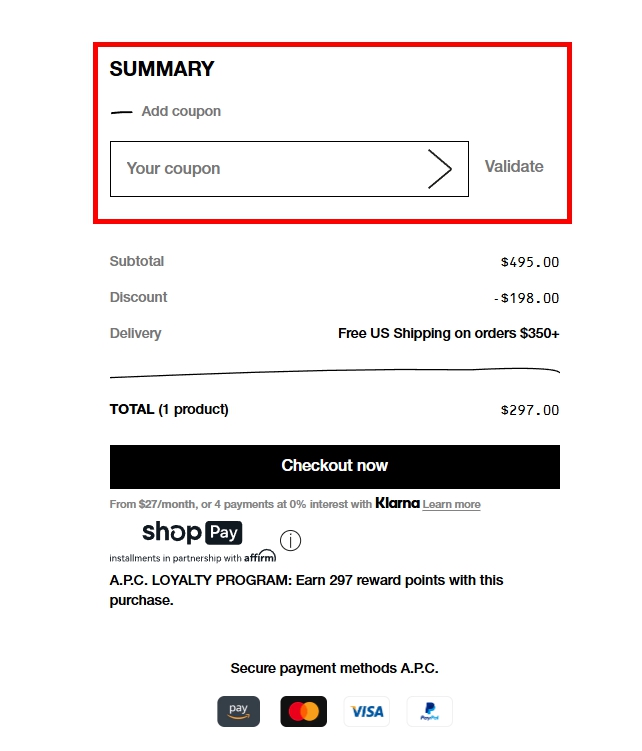
Task: Click the Mastercard payment icon
Action: [x=303, y=711]
